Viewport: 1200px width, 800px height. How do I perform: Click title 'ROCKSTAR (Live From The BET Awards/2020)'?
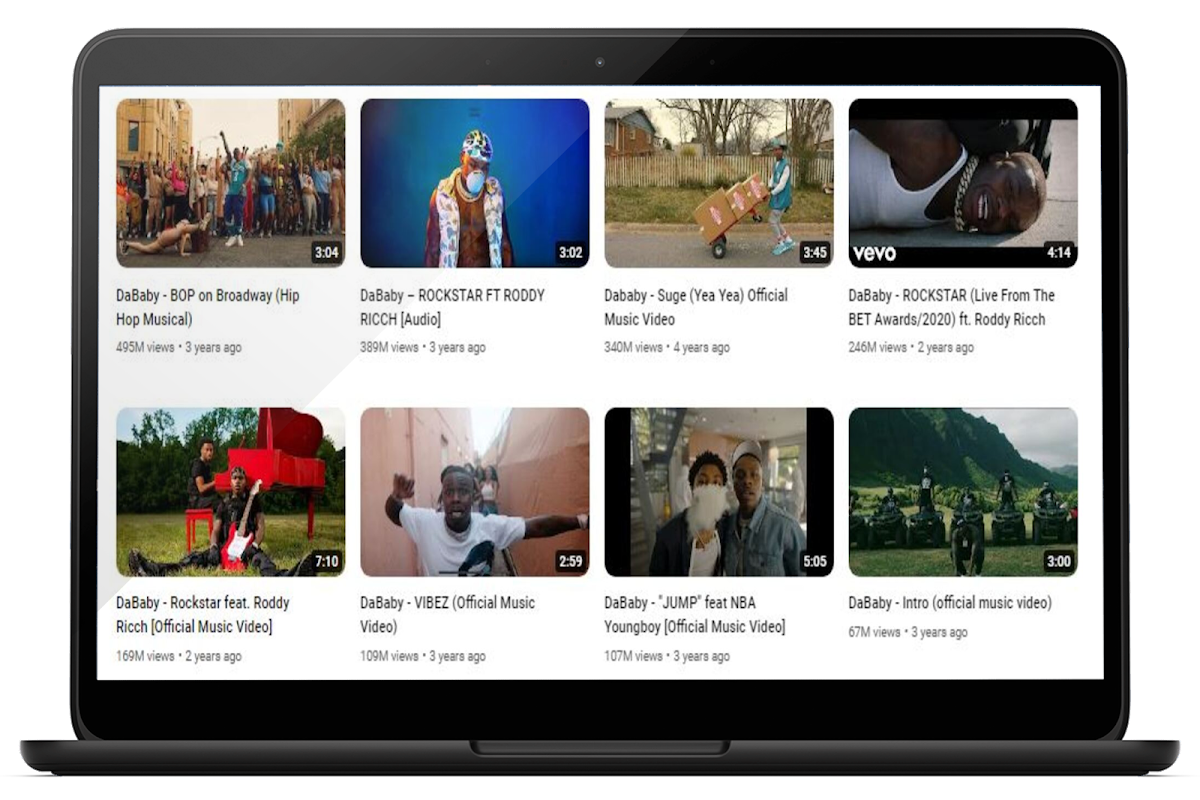click(x=952, y=307)
